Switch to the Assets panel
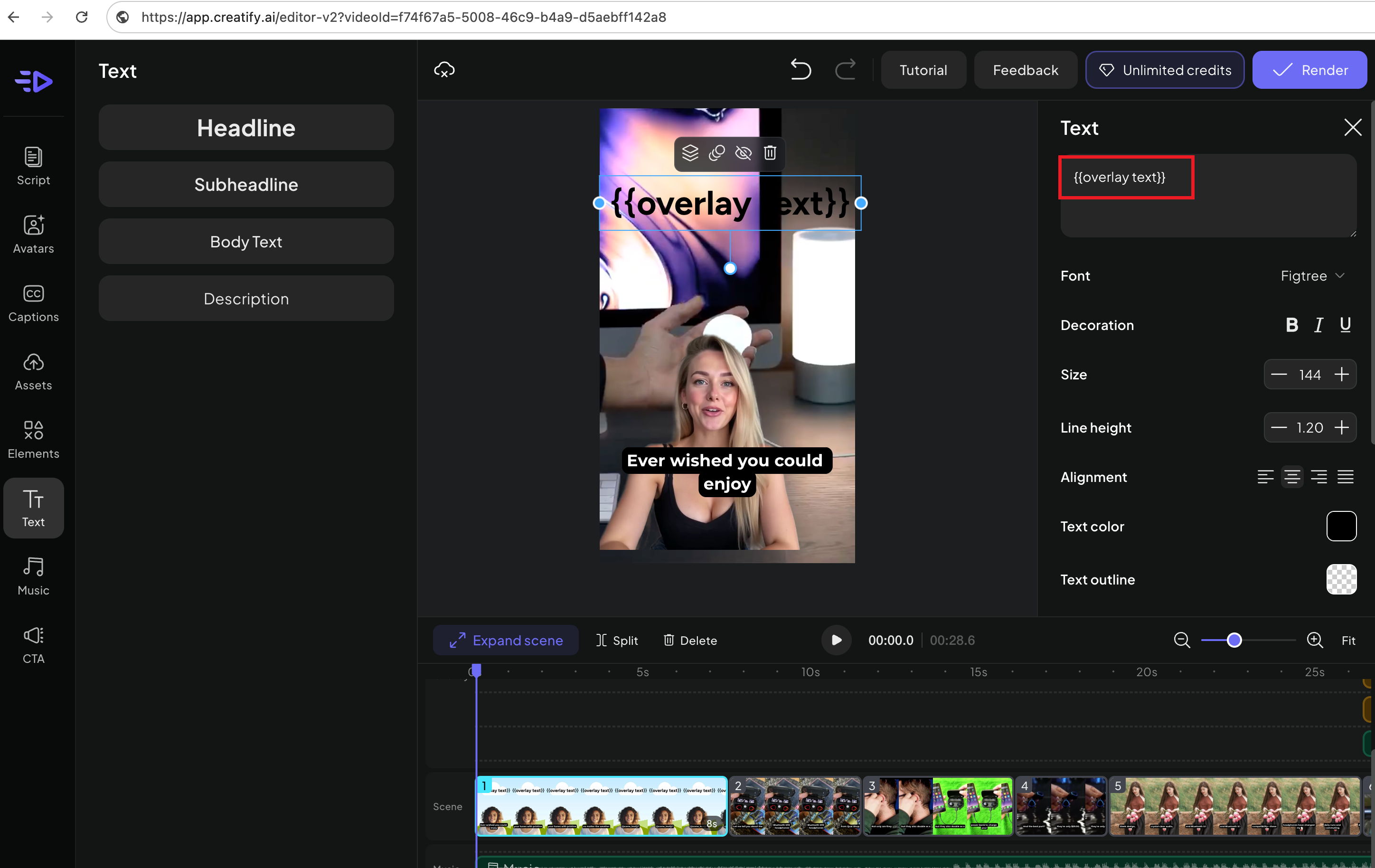Screen dimensions: 1375x868 coord(33,371)
